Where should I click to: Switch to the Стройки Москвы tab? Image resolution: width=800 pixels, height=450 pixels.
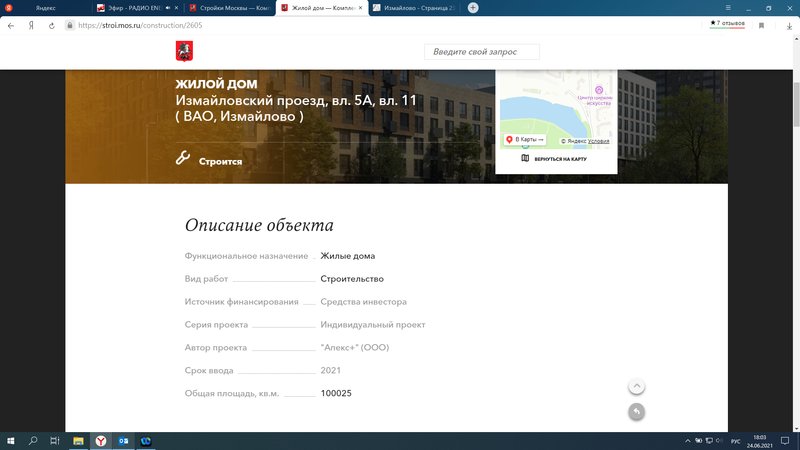point(230,8)
